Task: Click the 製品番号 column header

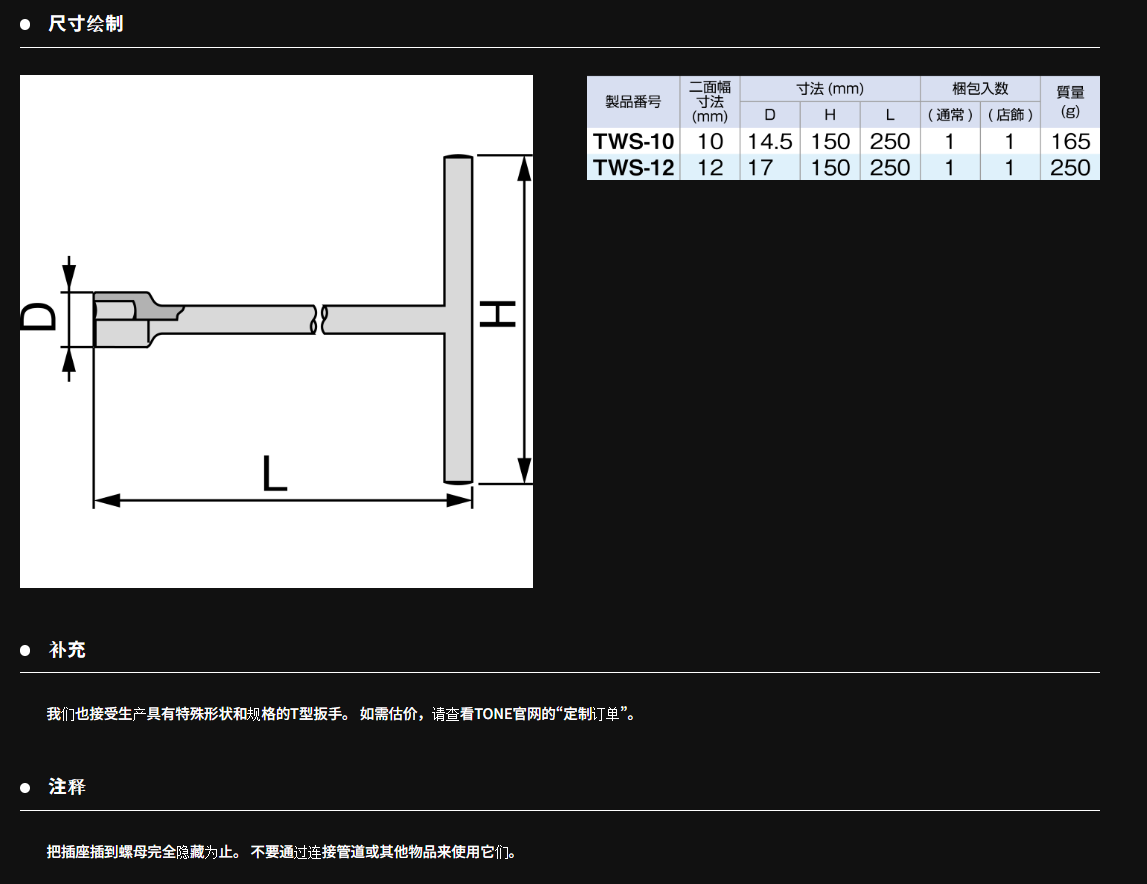Action: click(633, 101)
